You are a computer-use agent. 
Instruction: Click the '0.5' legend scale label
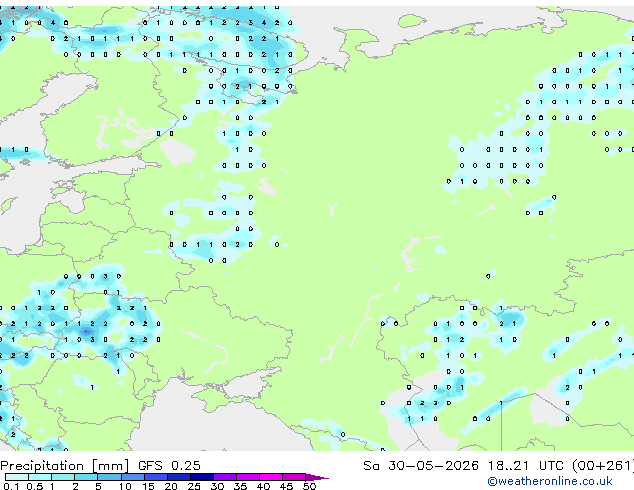pos(35,486)
